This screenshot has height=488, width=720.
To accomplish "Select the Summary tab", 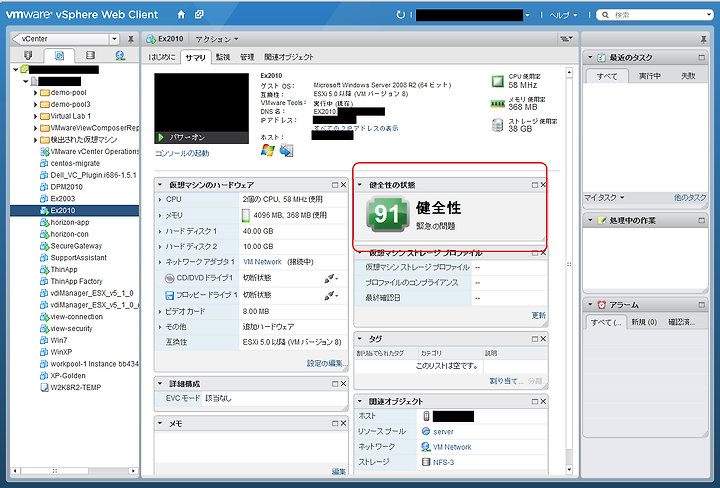I will (x=196, y=57).
